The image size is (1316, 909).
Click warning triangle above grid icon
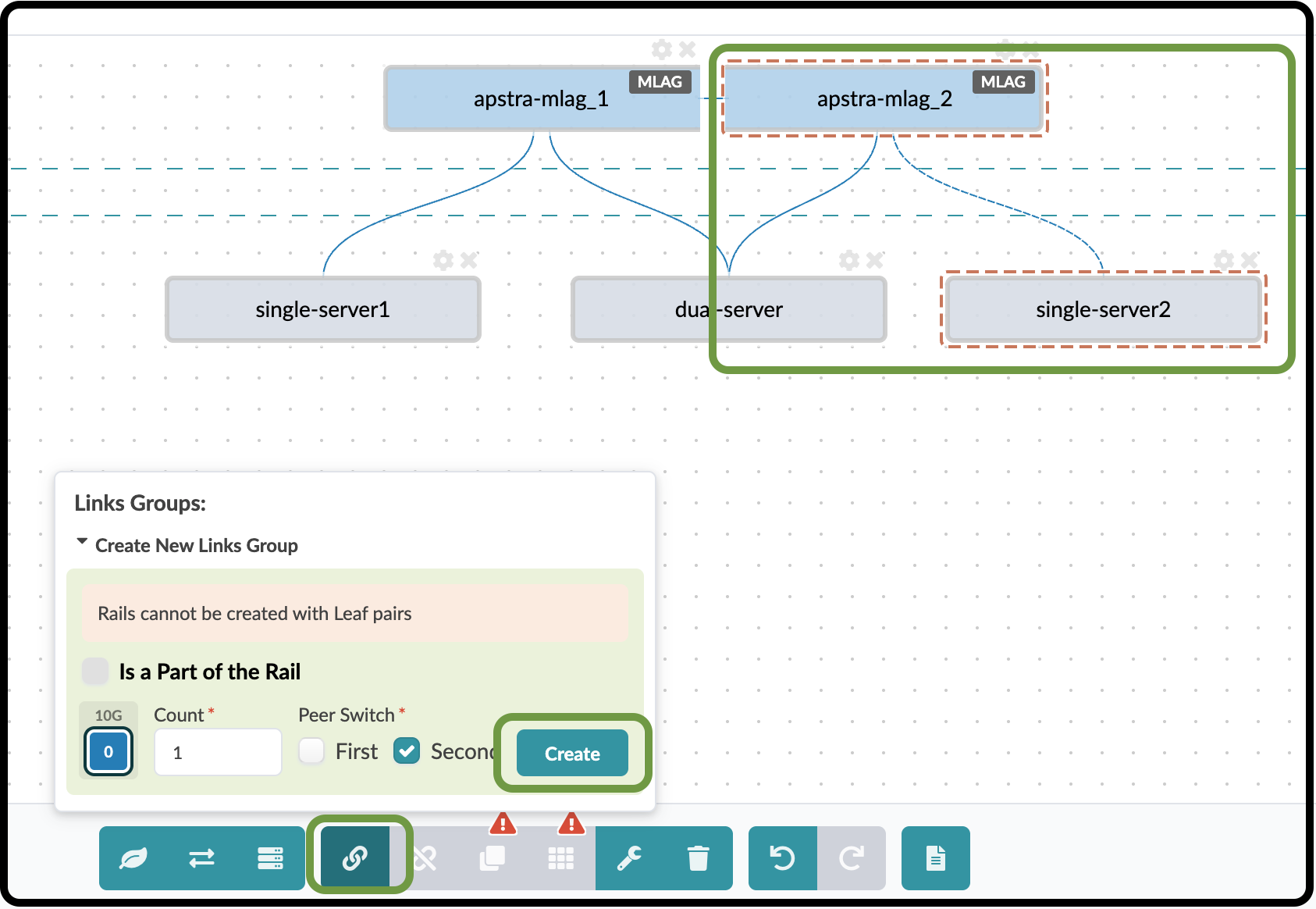click(571, 823)
